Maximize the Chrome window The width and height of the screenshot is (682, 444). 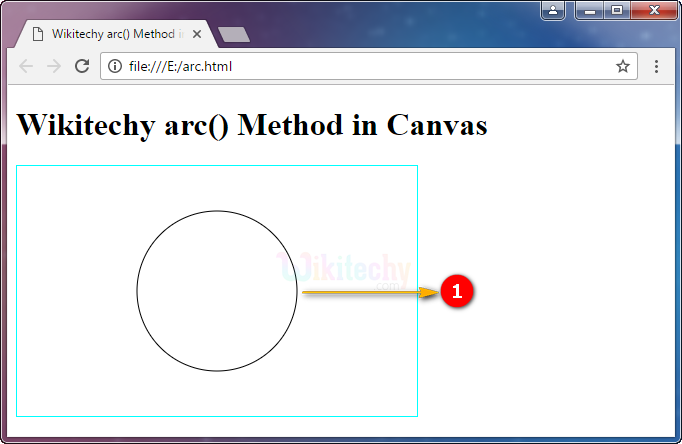(616, 10)
